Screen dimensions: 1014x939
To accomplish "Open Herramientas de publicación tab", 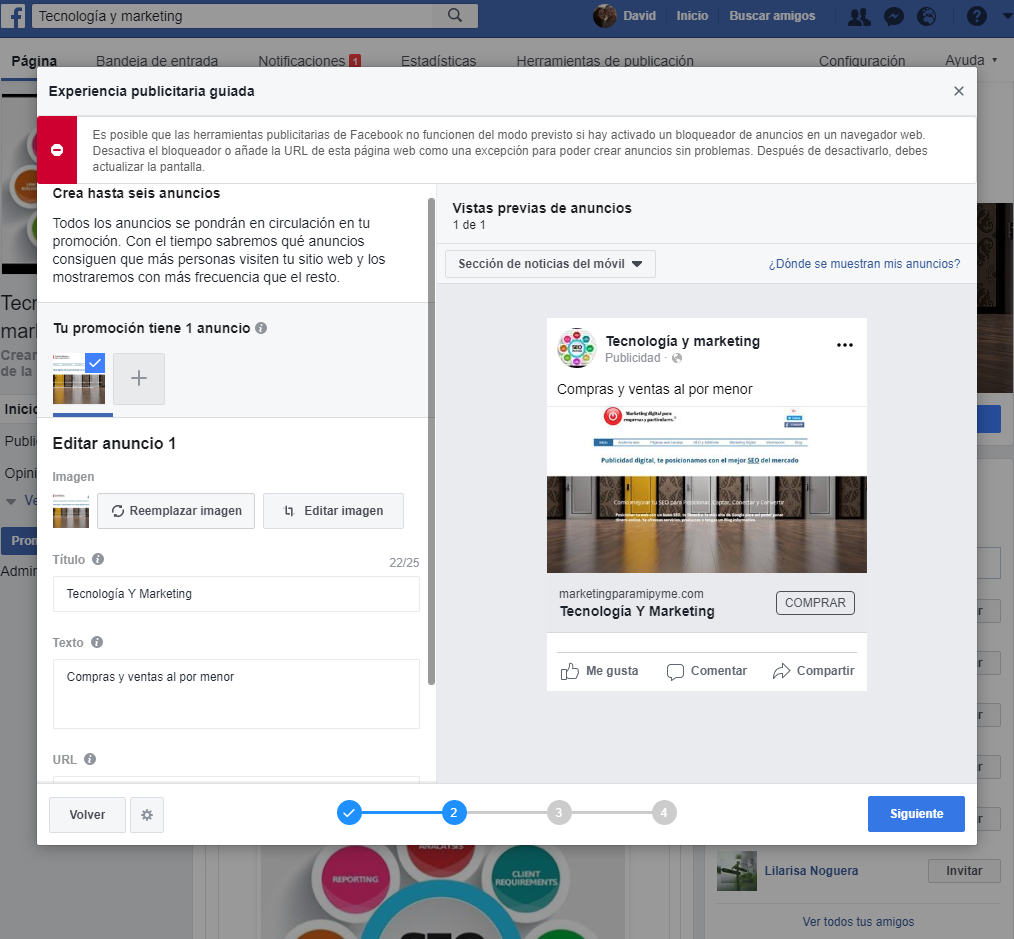I will pyautogui.click(x=605, y=61).
